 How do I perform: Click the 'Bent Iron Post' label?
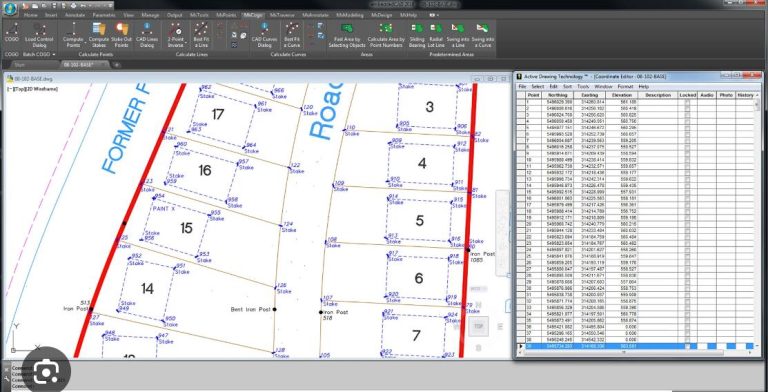[250, 309]
